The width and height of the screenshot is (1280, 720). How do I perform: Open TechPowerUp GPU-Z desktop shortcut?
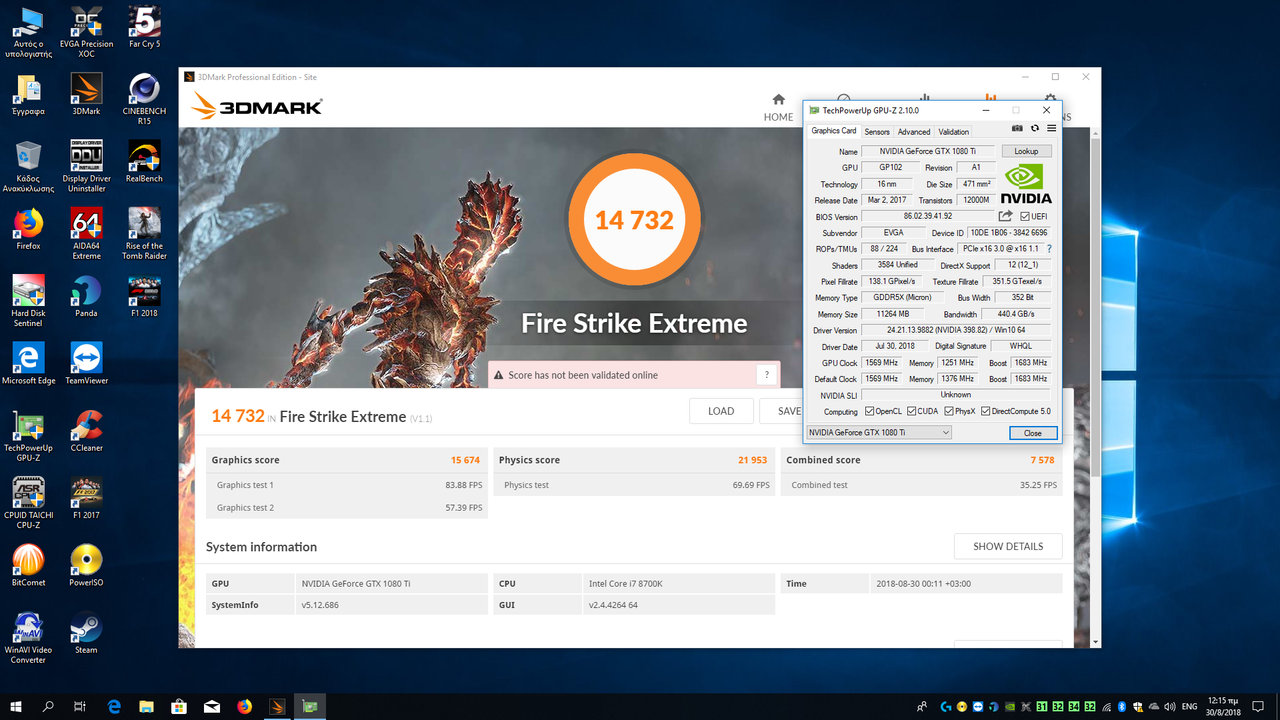28,436
